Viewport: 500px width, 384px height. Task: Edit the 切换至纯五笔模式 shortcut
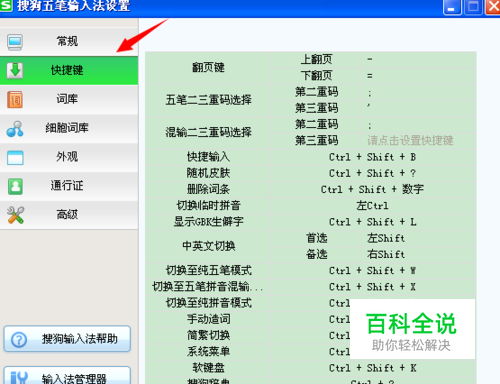pyautogui.click(x=373, y=271)
